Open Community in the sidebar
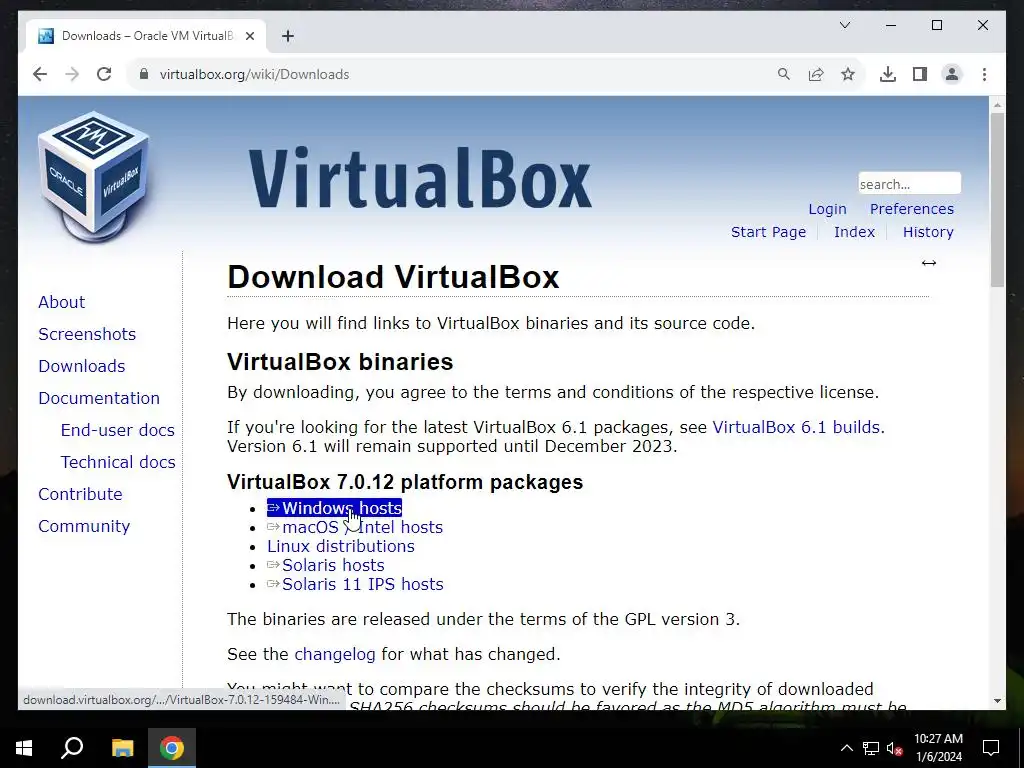Screen dimensions: 1024x768 tap(84, 526)
